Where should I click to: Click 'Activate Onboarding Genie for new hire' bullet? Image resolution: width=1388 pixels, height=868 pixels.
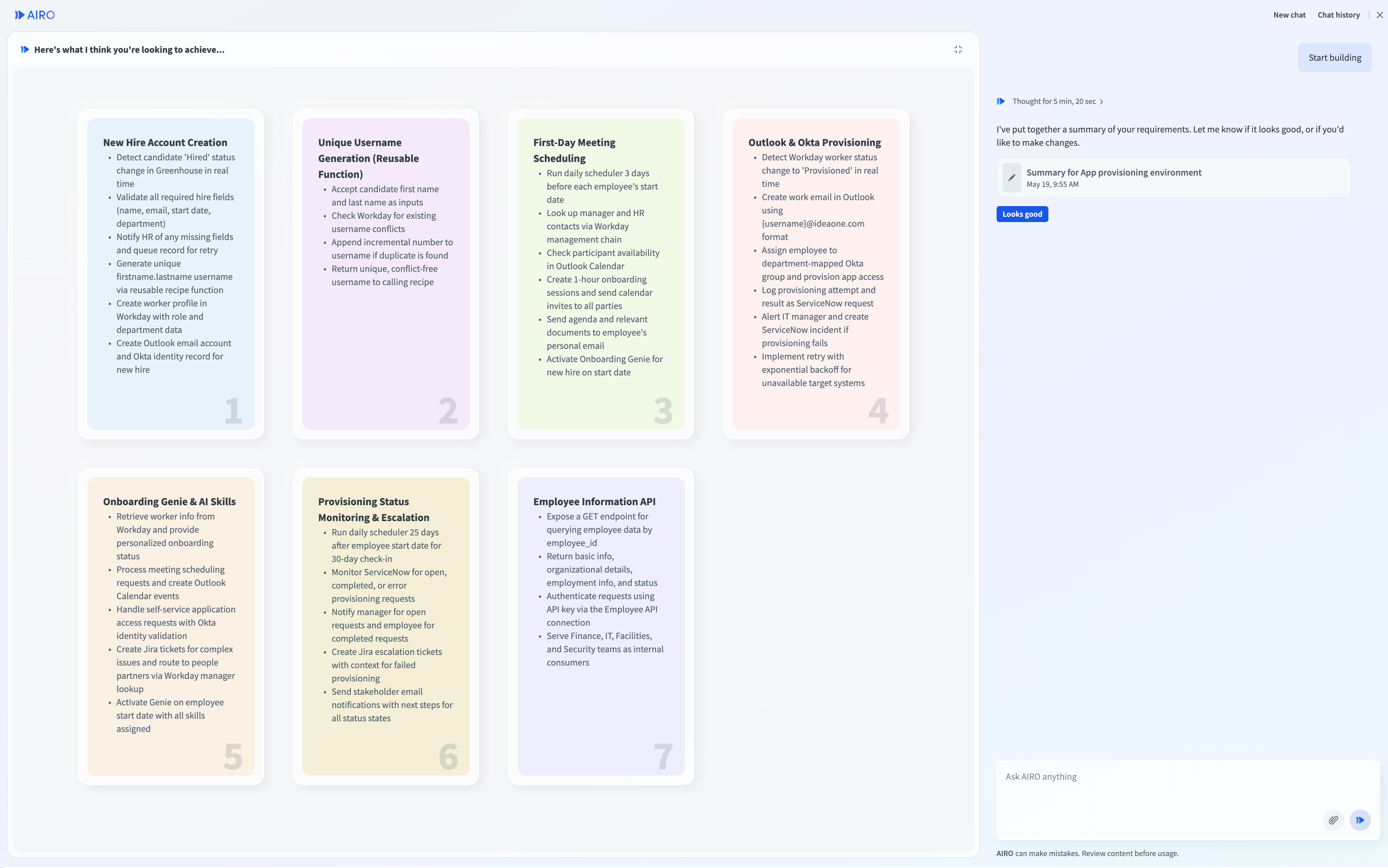coord(605,365)
